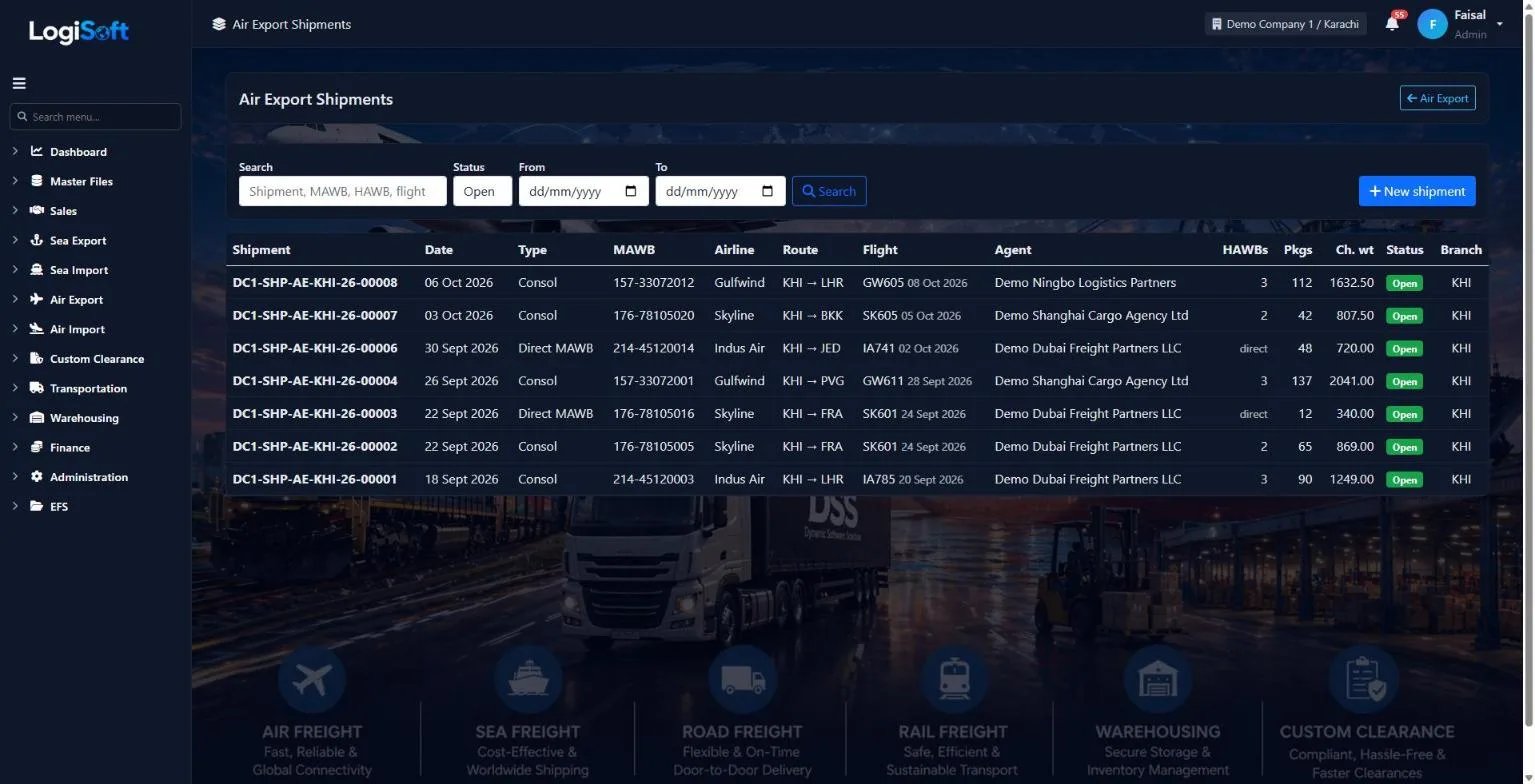1535x784 pixels.
Task: Click the Faisal user avatar
Action: [1433, 24]
